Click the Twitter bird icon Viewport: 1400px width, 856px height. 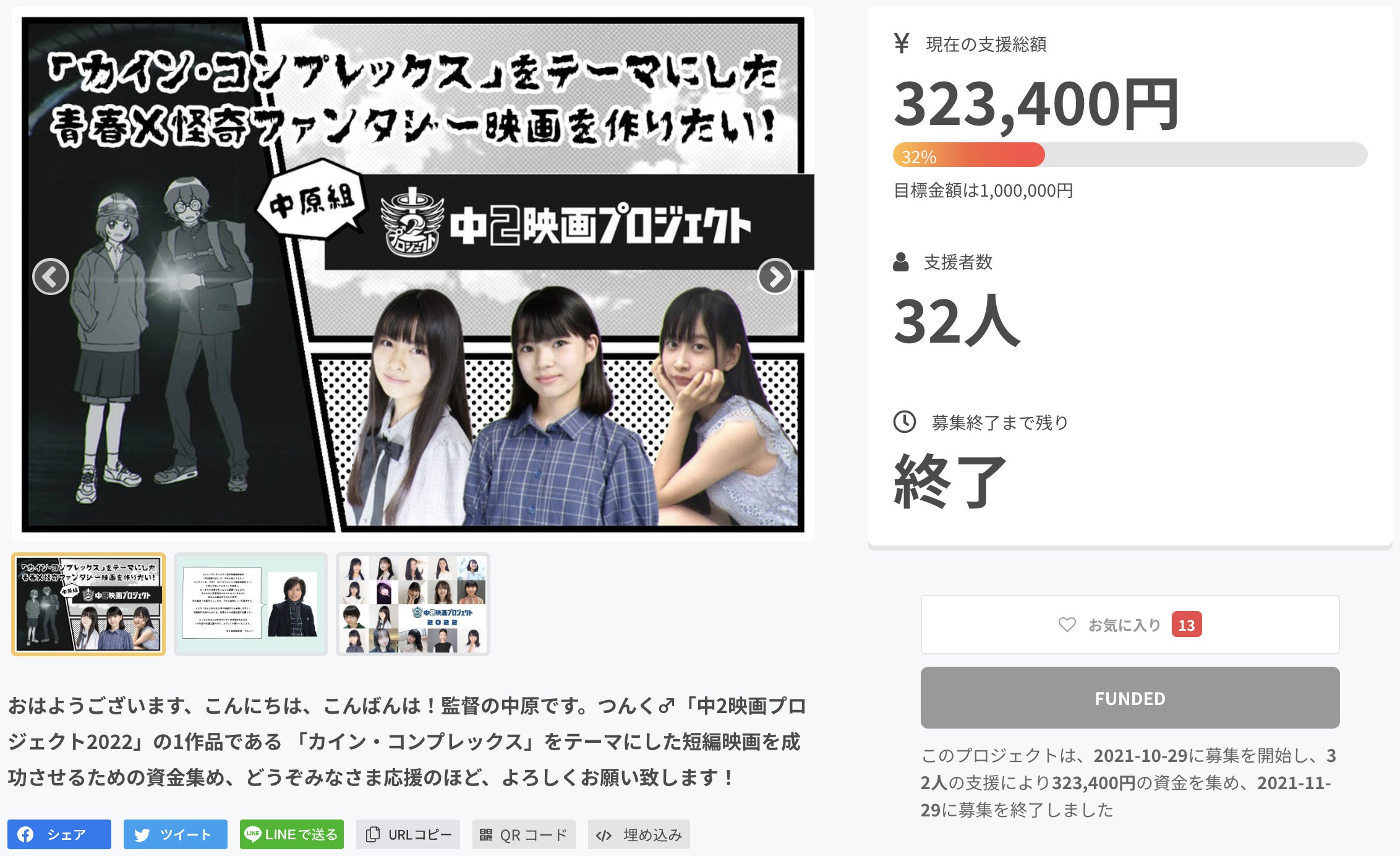click(x=142, y=835)
